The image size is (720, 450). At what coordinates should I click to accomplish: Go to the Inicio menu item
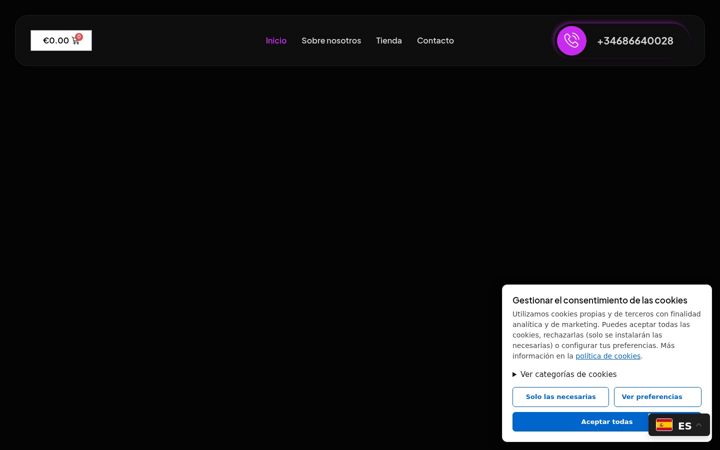[276, 41]
